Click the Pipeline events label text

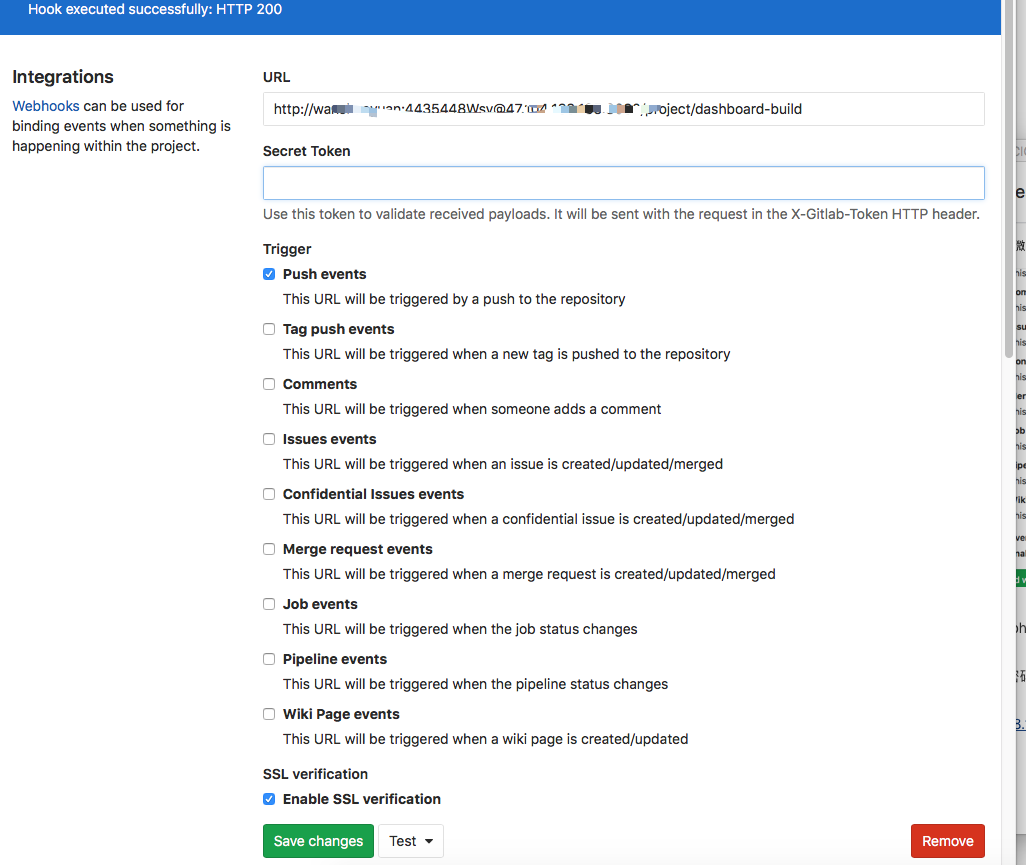[334, 659]
